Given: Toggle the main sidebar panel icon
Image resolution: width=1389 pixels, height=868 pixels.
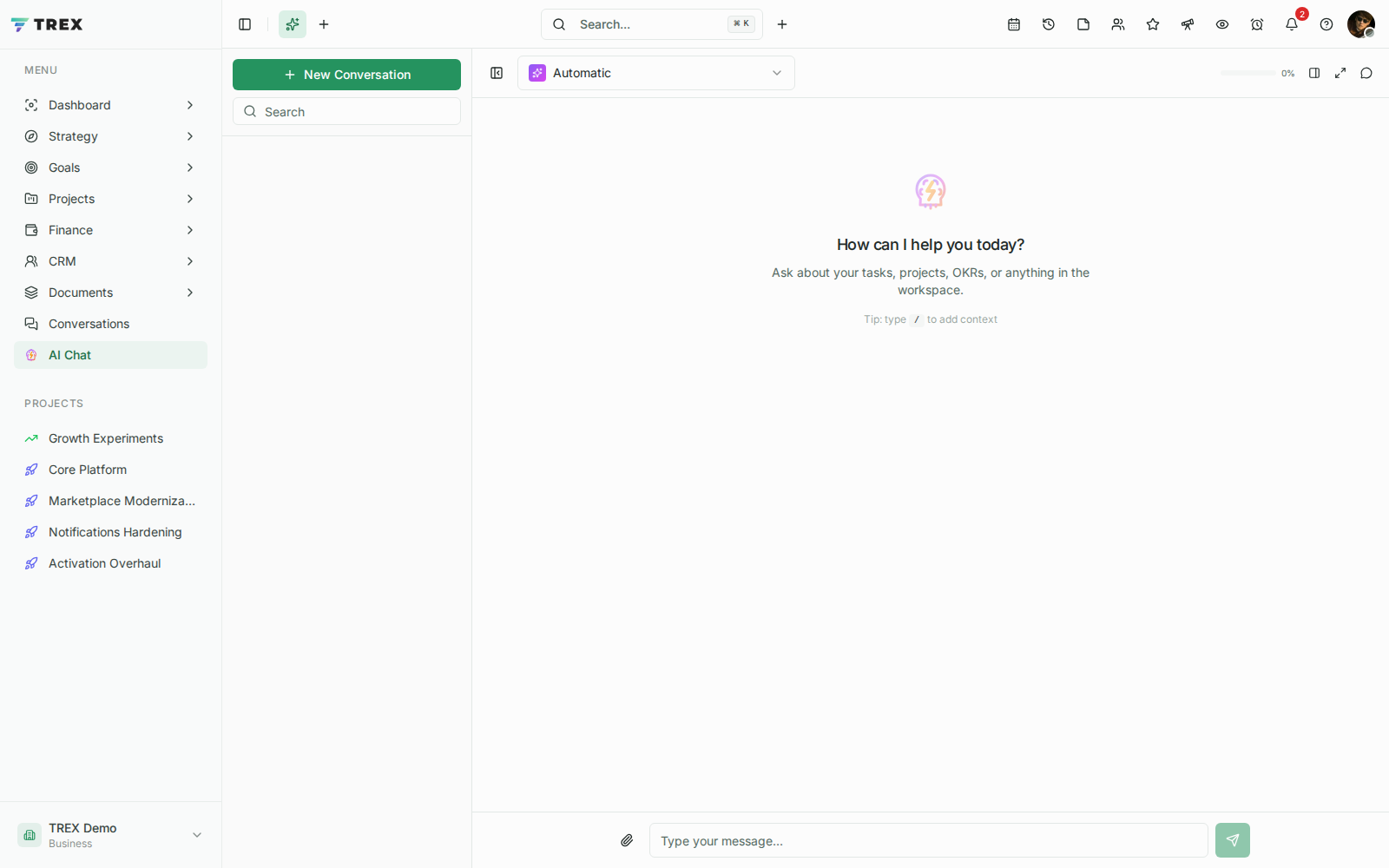Looking at the screenshot, I should [245, 24].
